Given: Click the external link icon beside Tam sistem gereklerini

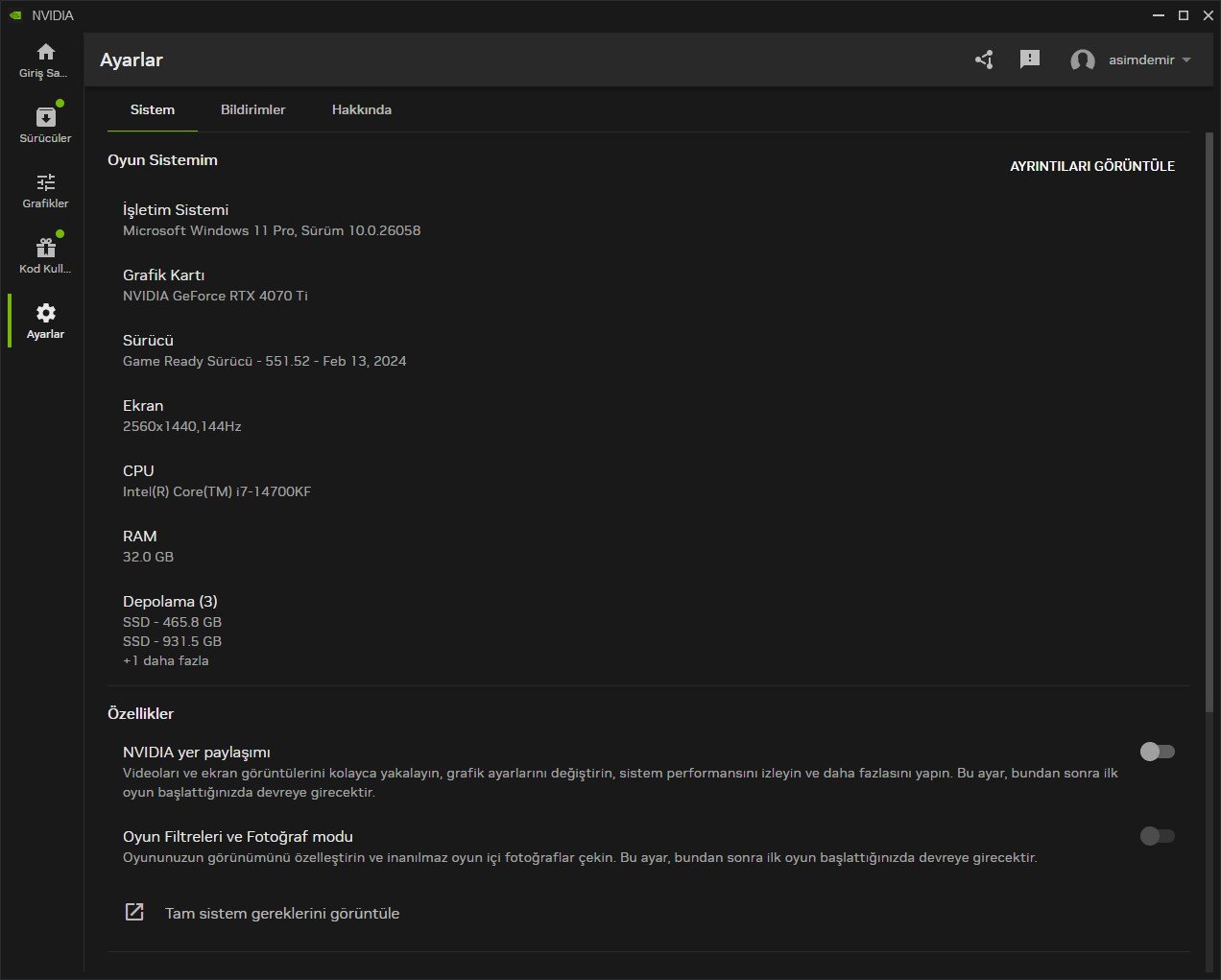Looking at the screenshot, I should click(134, 912).
